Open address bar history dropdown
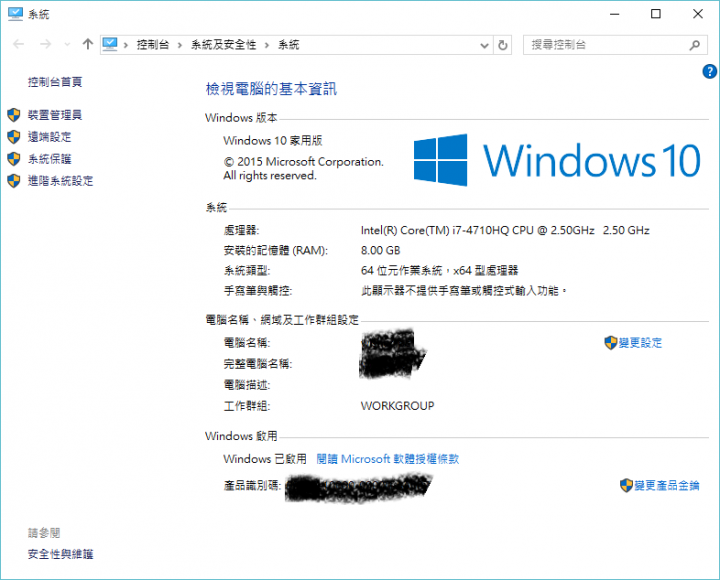This screenshot has width=720, height=580. pyautogui.click(x=484, y=45)
